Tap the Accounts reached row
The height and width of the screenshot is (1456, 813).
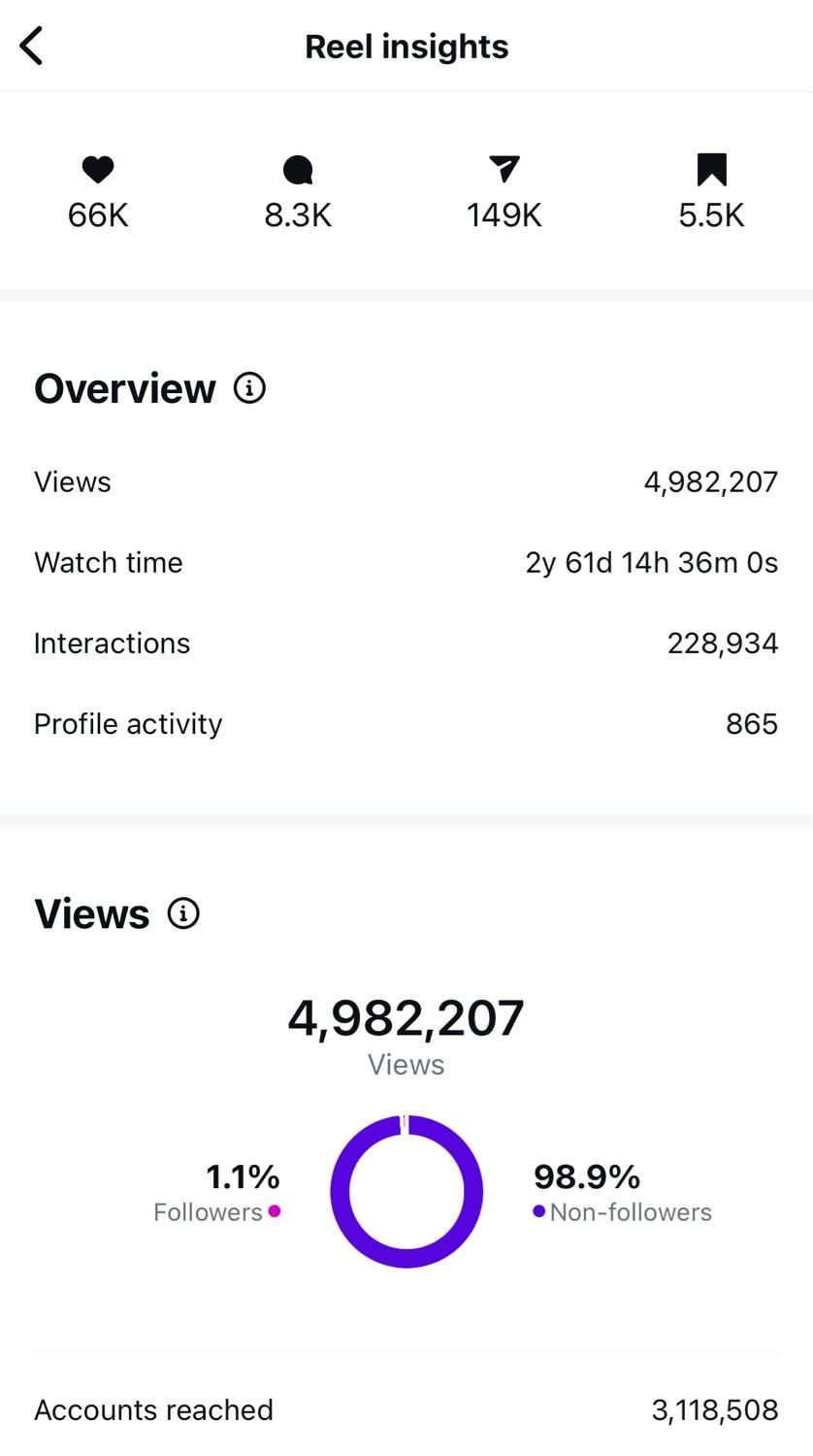click(406, 1409)
